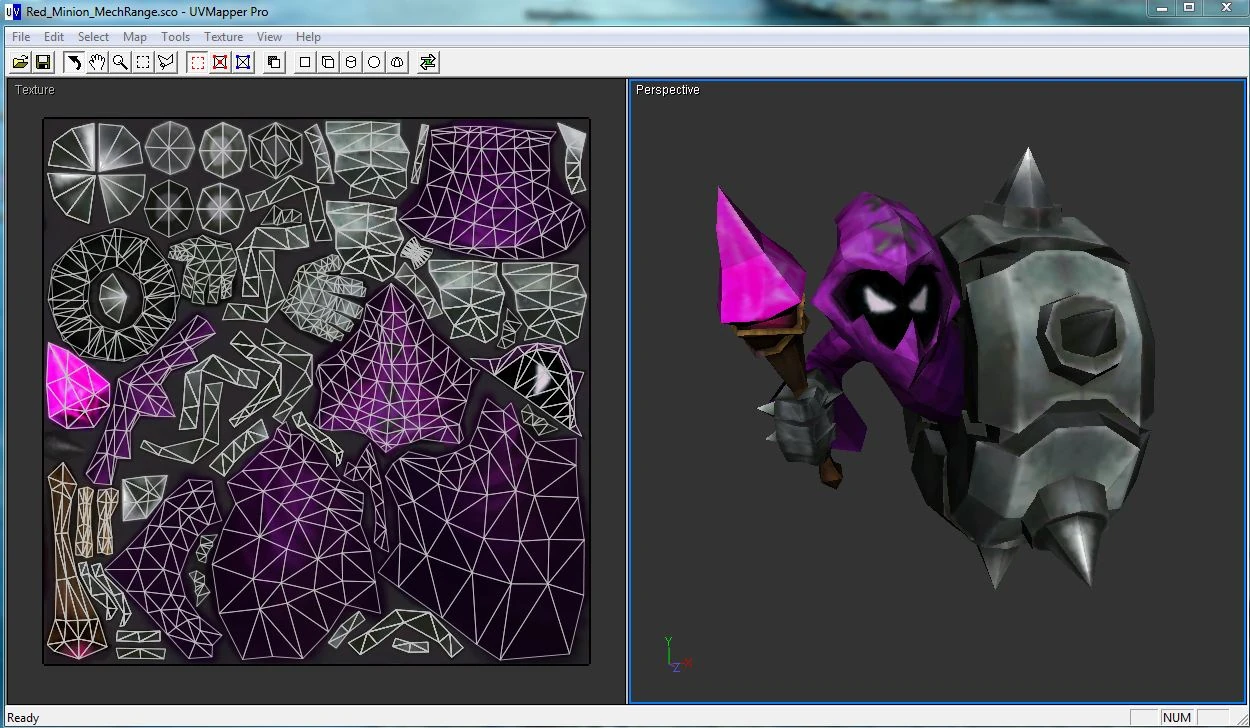Toggle the red dashed select mode

tap(197, 62)
